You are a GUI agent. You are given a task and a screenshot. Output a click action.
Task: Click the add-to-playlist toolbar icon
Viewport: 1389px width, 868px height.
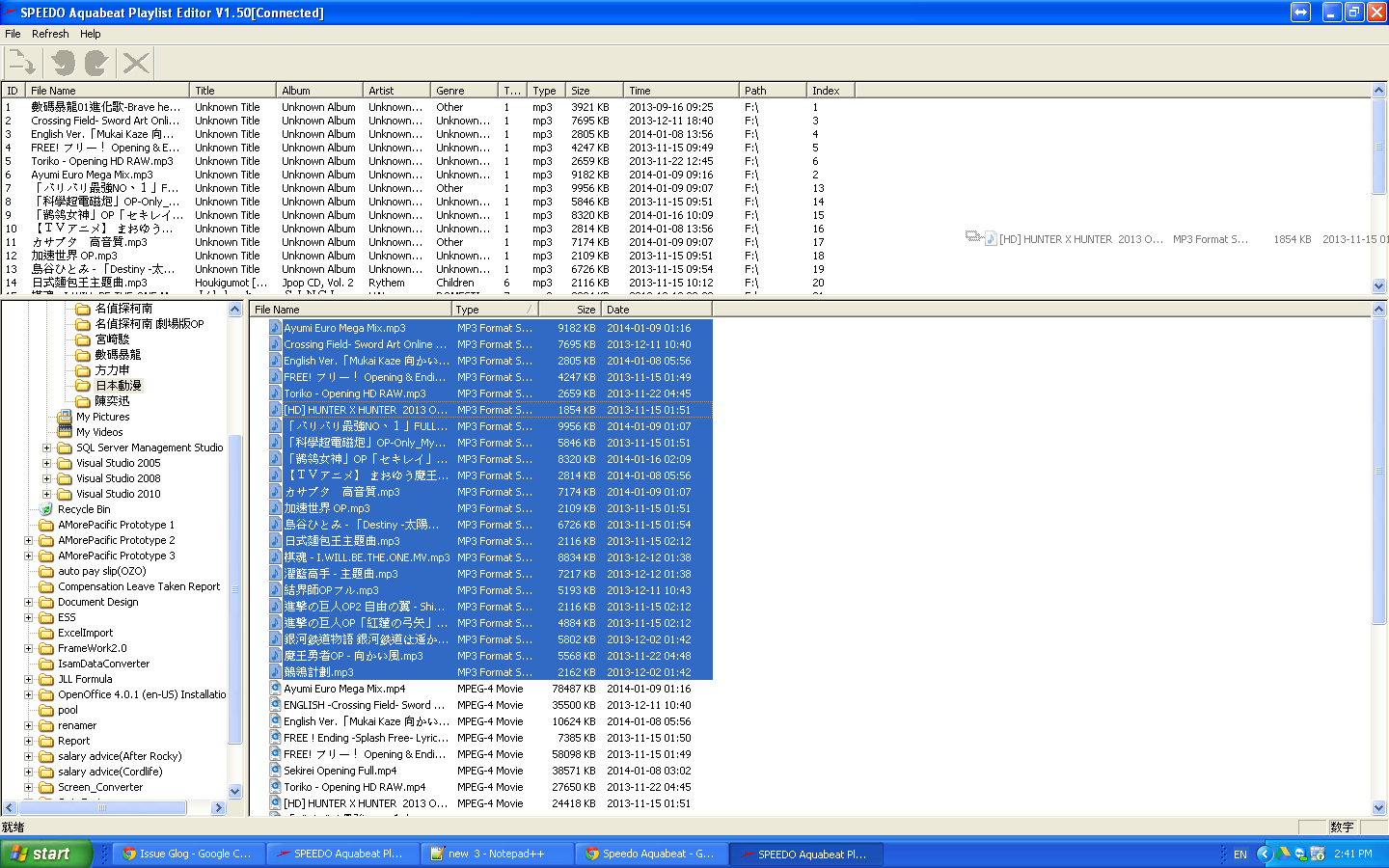tap(21, 64)
